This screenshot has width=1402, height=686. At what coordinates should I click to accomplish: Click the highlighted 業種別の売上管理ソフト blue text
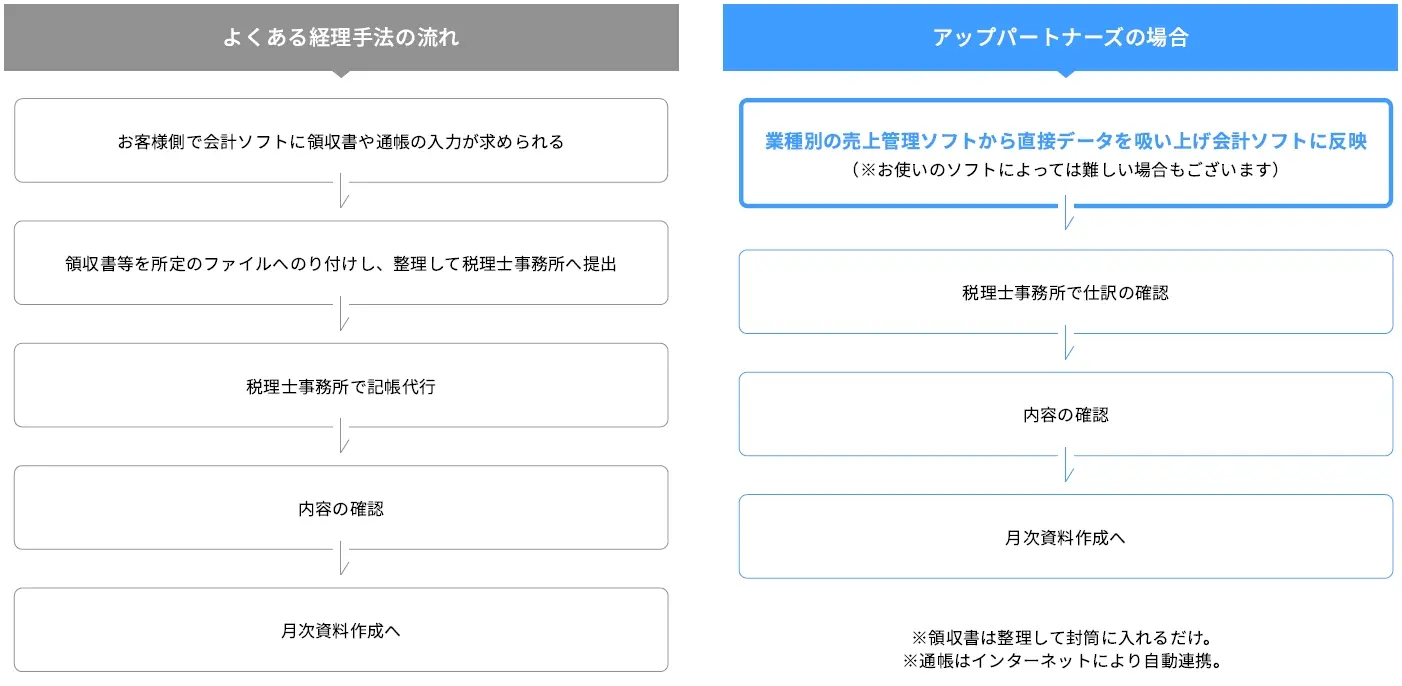[1065, 141]
